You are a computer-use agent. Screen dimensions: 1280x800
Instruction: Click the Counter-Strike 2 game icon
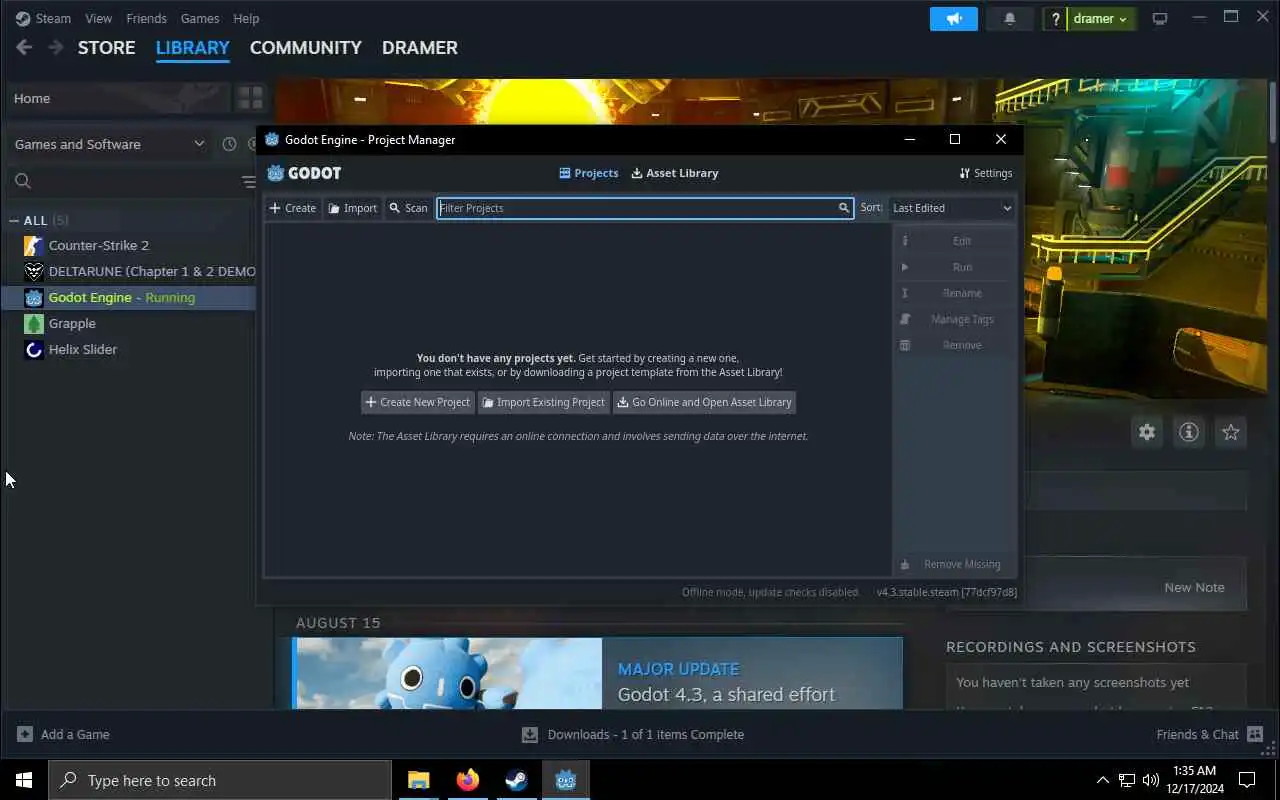34,245
